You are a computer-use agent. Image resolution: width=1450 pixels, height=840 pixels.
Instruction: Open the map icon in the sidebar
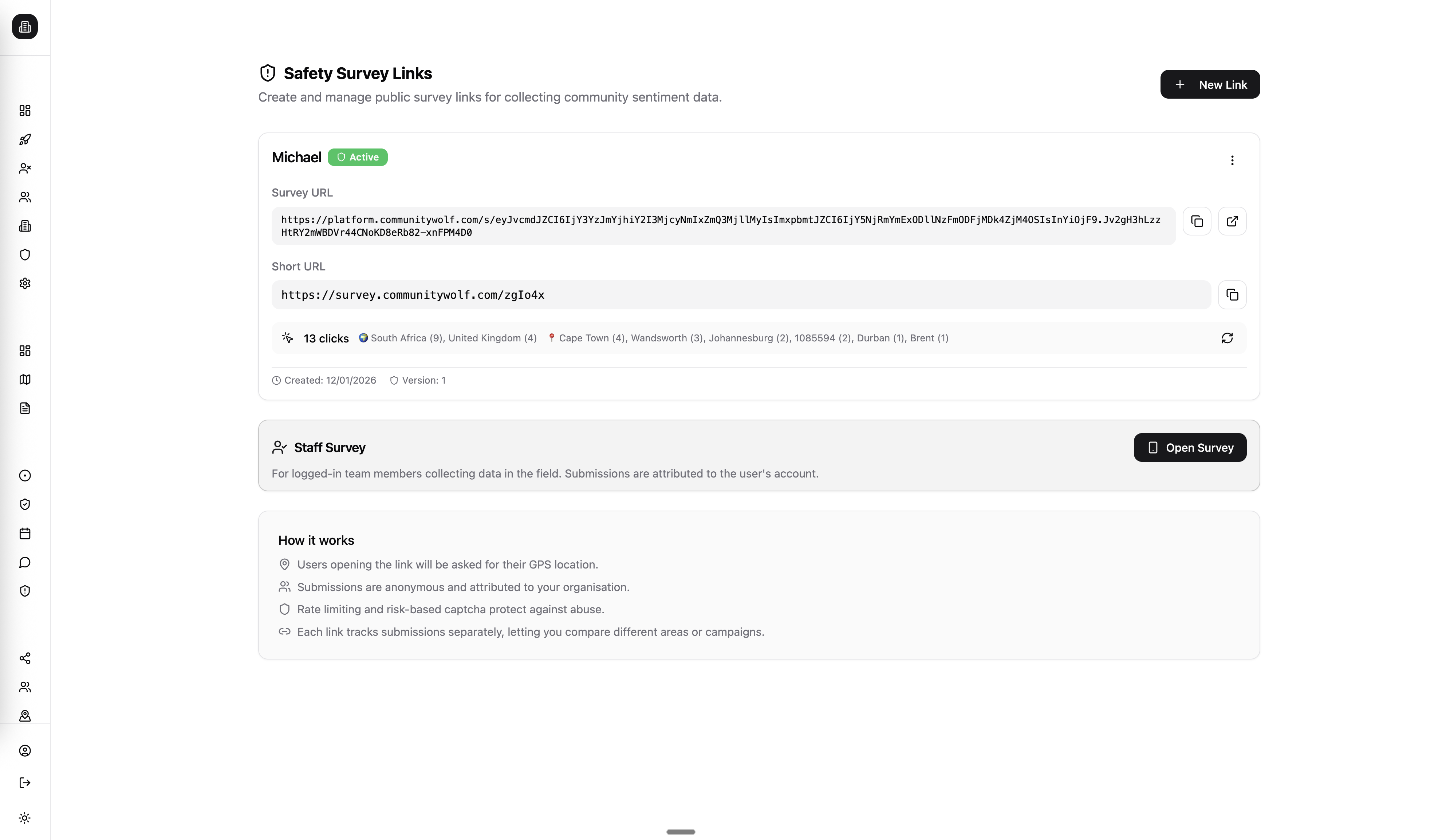coord(25,380)
